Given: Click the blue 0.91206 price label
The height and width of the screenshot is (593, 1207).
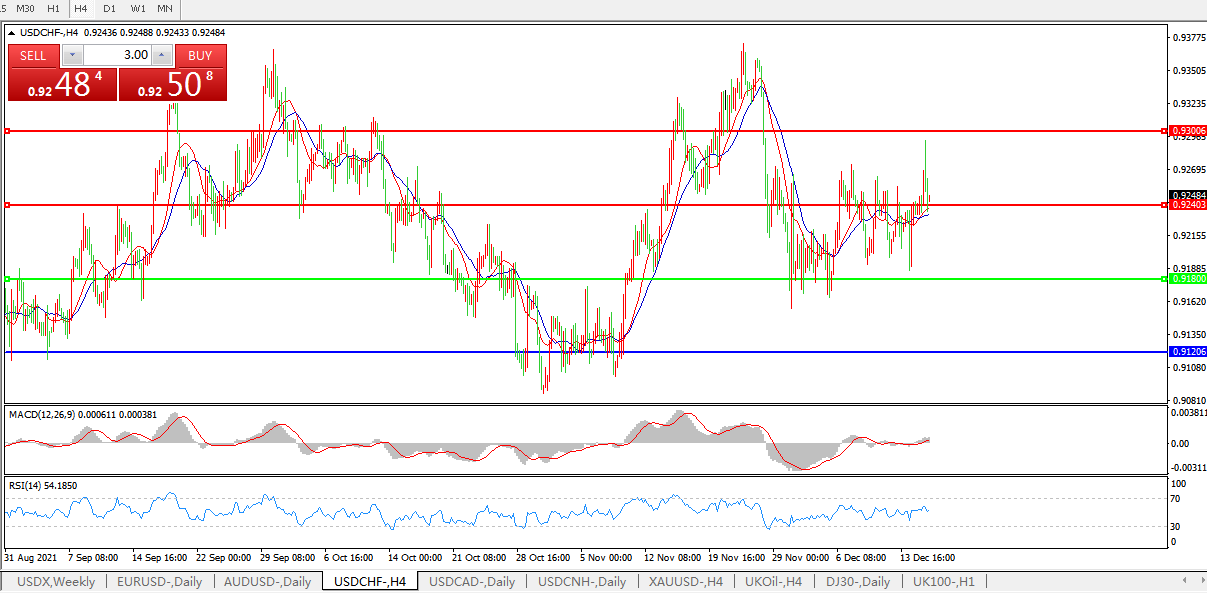Looking at the screenshot, I should [1188, 352].
